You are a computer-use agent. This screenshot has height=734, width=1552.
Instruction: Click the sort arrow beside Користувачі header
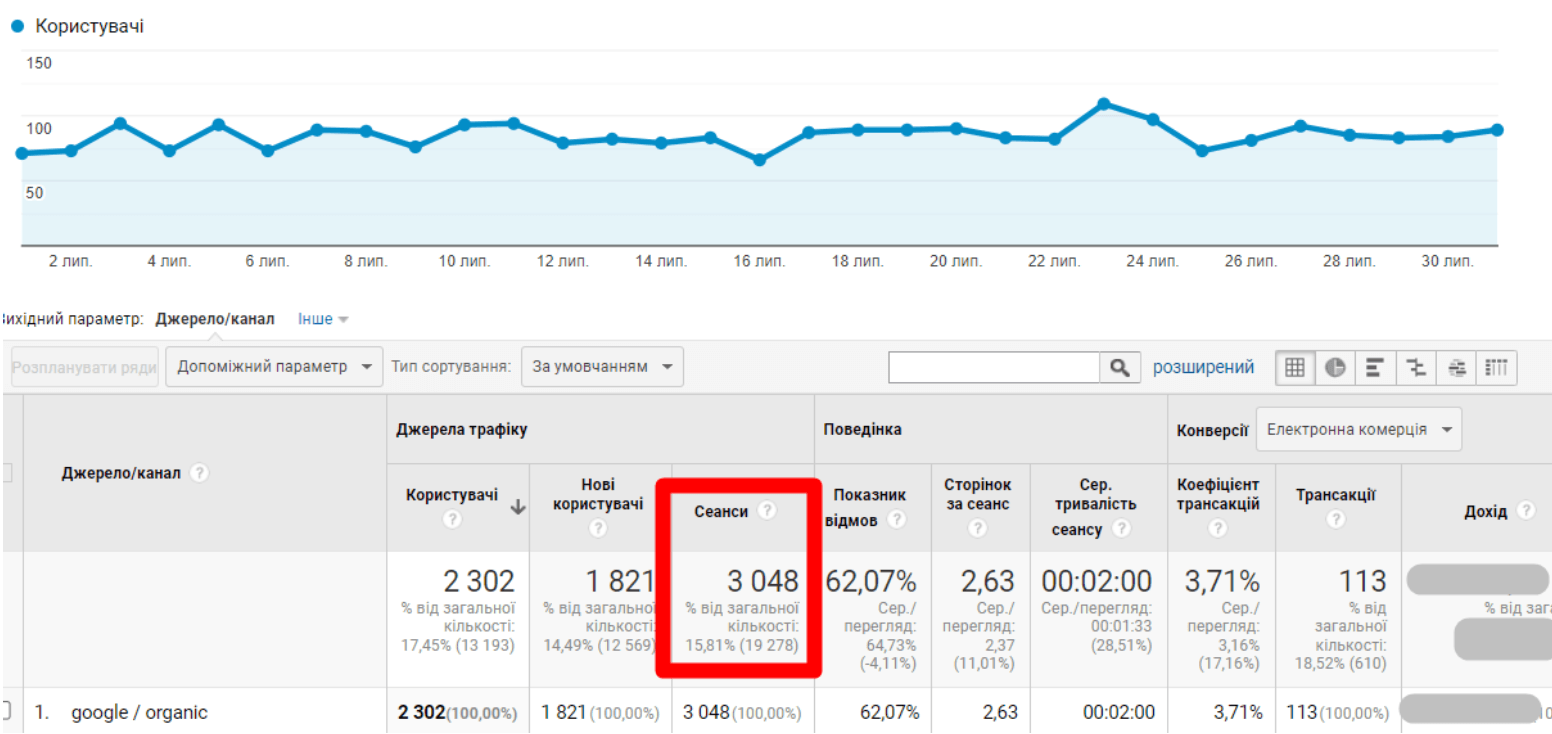[x=517, y=507]
